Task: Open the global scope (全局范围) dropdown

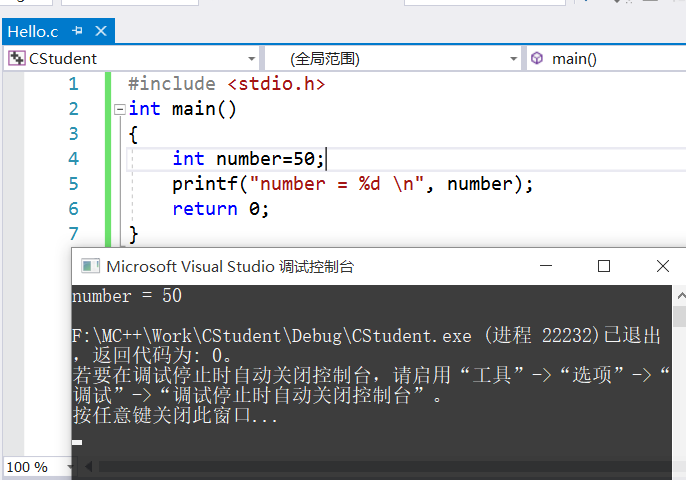Action: 392,59
